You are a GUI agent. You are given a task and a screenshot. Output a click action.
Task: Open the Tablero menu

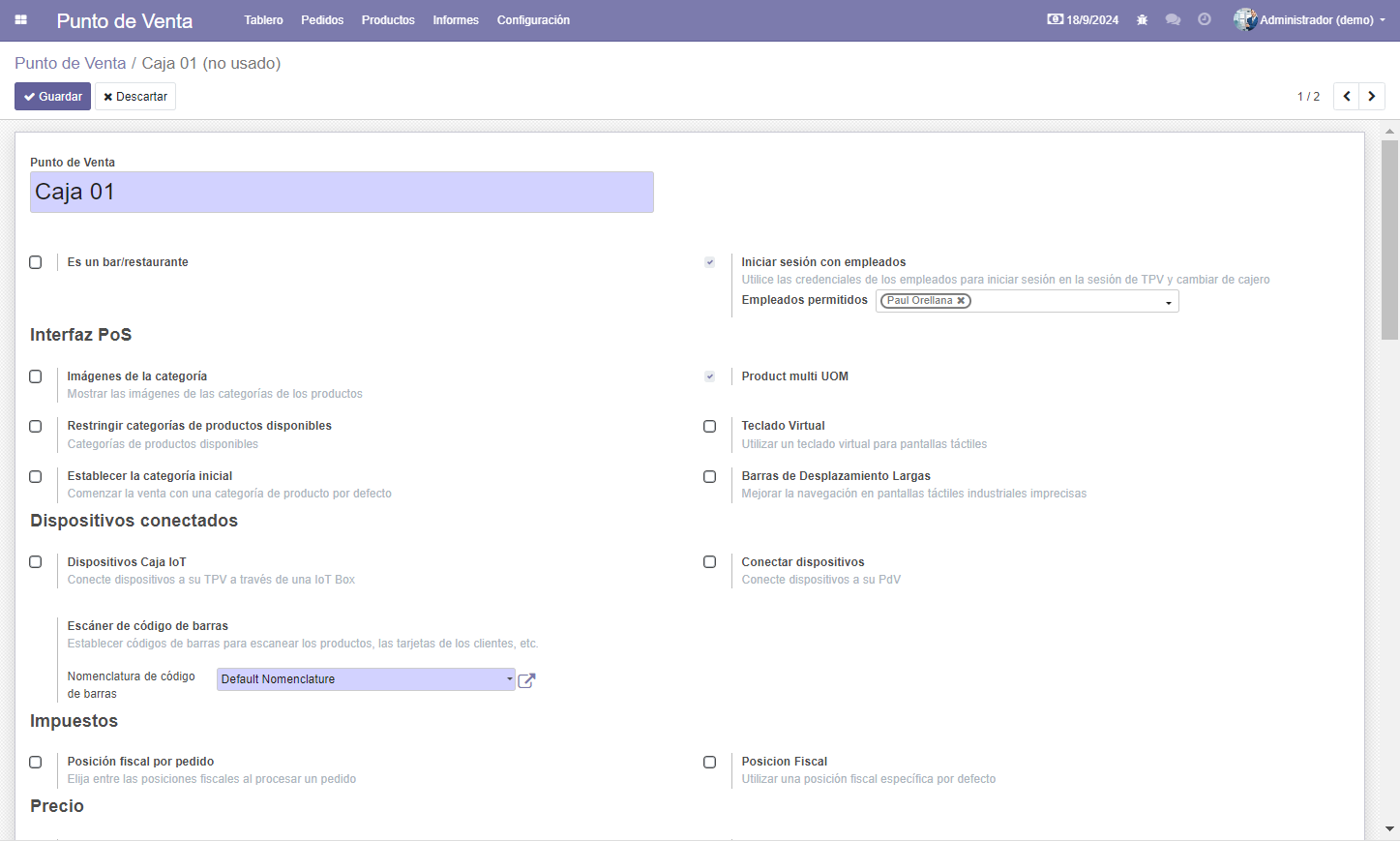tap(263, 20)
